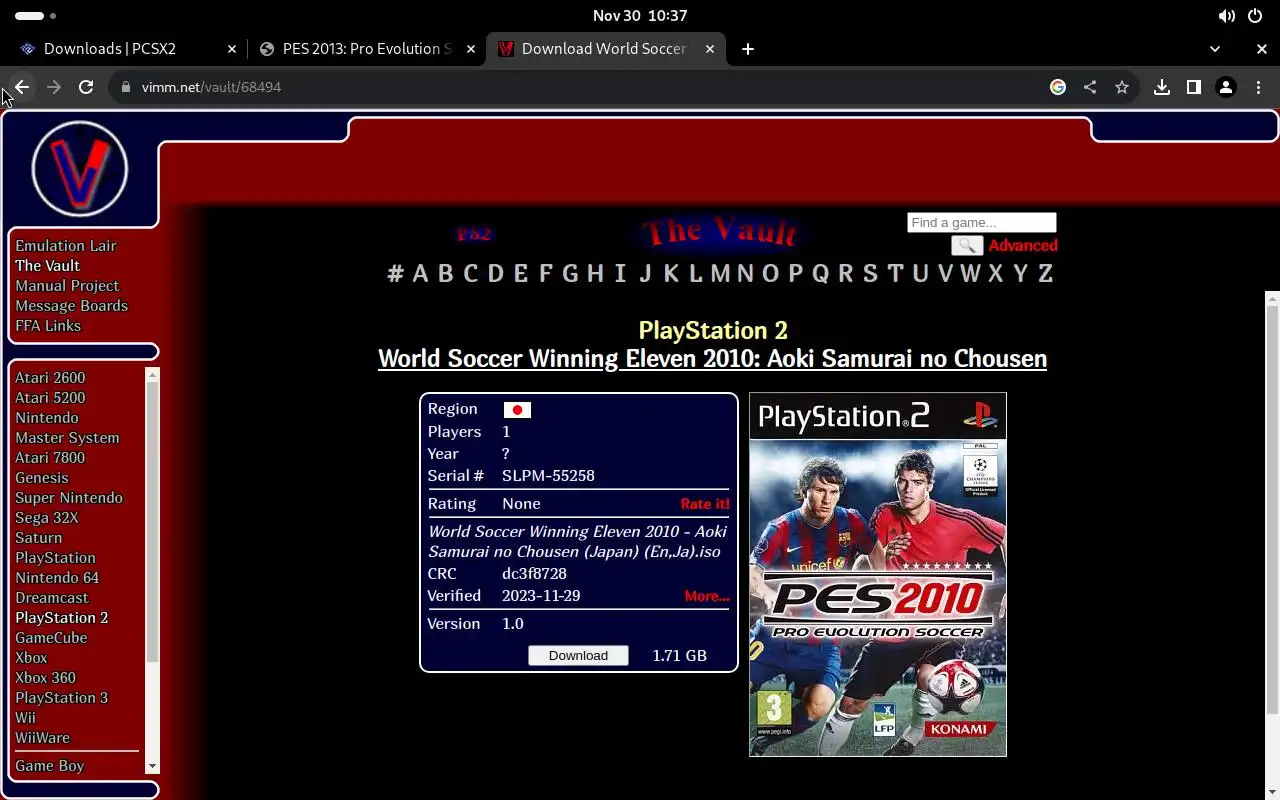Open system power menu
The image size is (1280, 800).
tap(1255, 16)
